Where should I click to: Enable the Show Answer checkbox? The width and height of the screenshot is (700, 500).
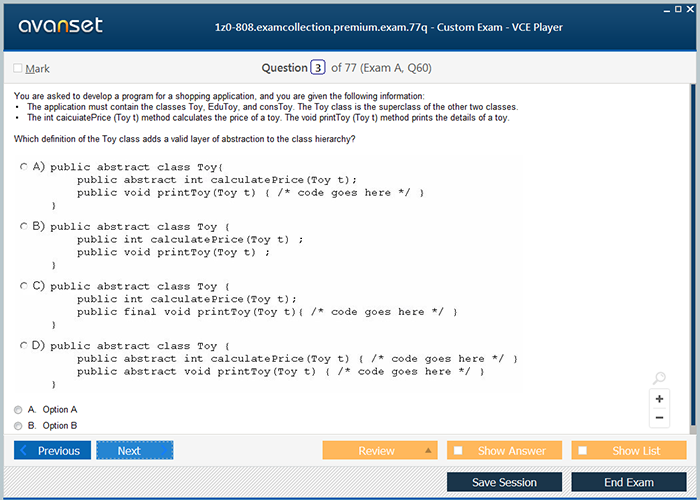[458, 450]
